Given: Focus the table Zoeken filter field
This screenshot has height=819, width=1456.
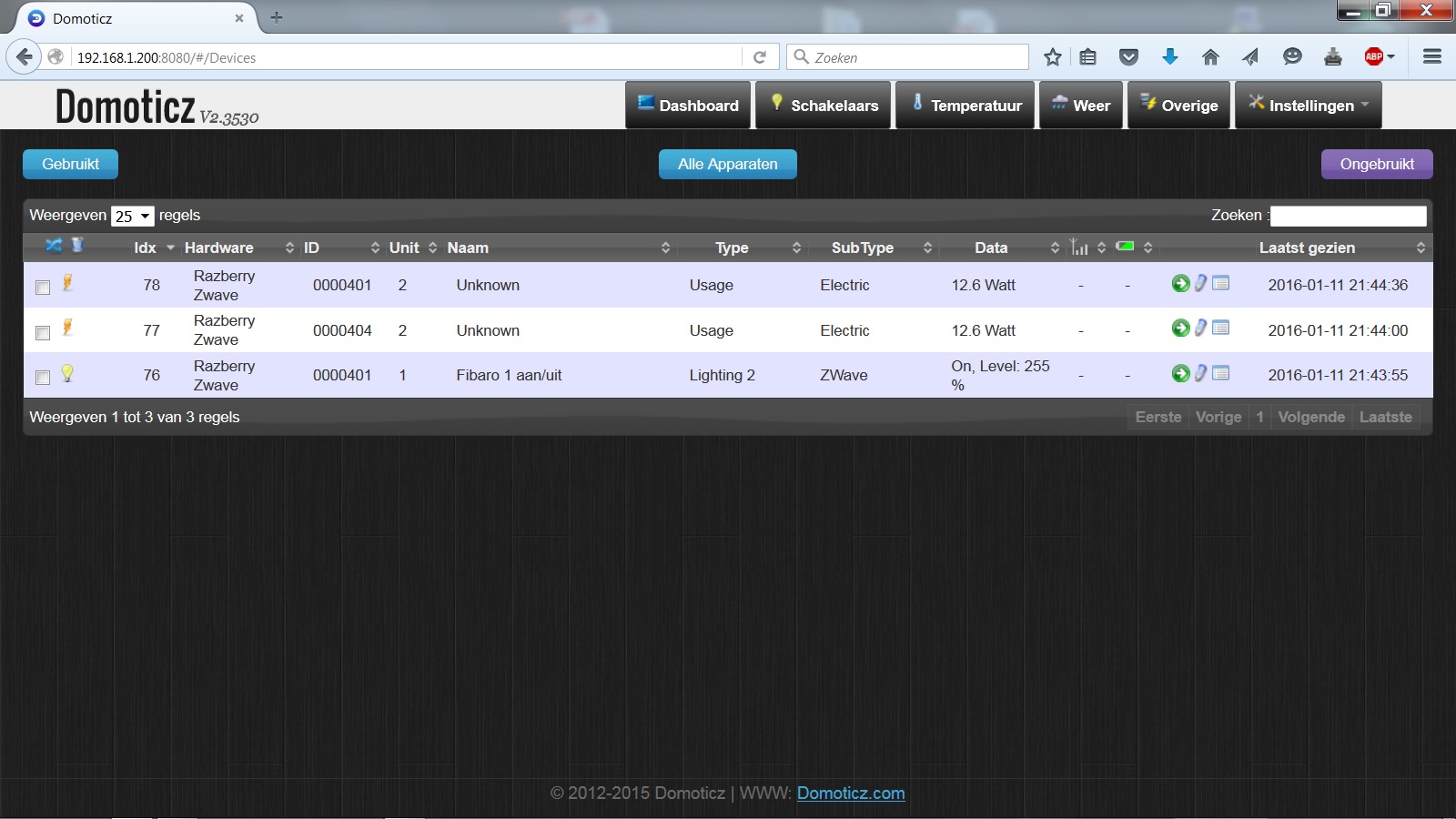Looking at the screenshot, I should [x=1348, y=216].
